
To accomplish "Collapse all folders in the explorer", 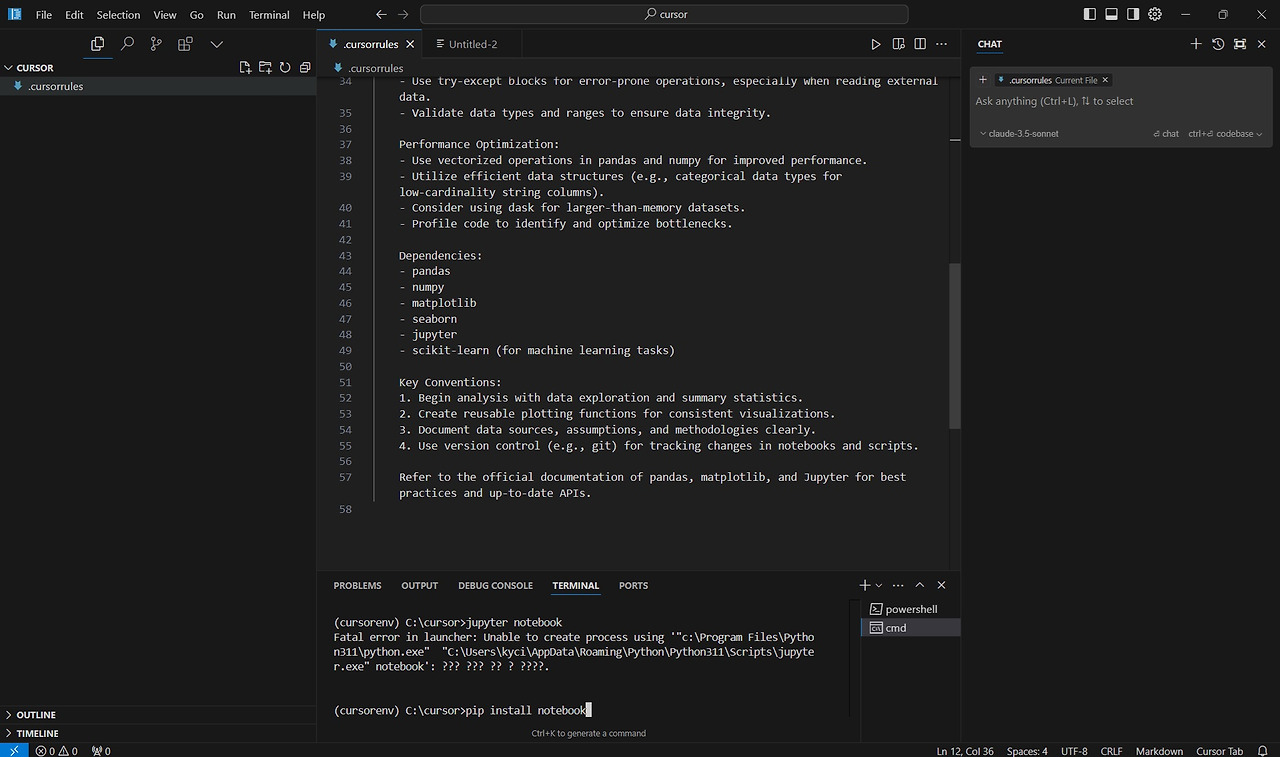I will [305, 68].
